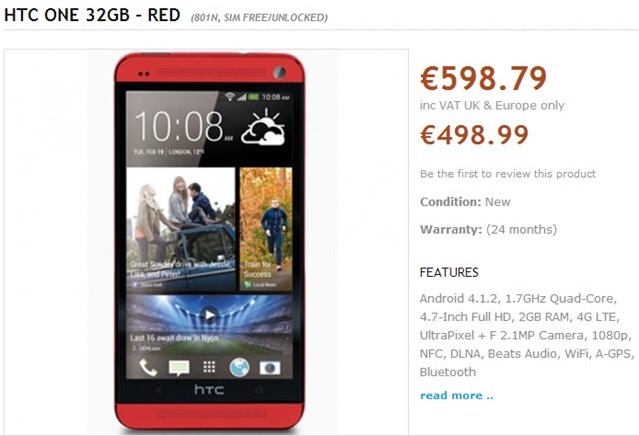Screen dimensions: 639x436
Task: Click the phone back arrow key
Action: tap(159, 390)
